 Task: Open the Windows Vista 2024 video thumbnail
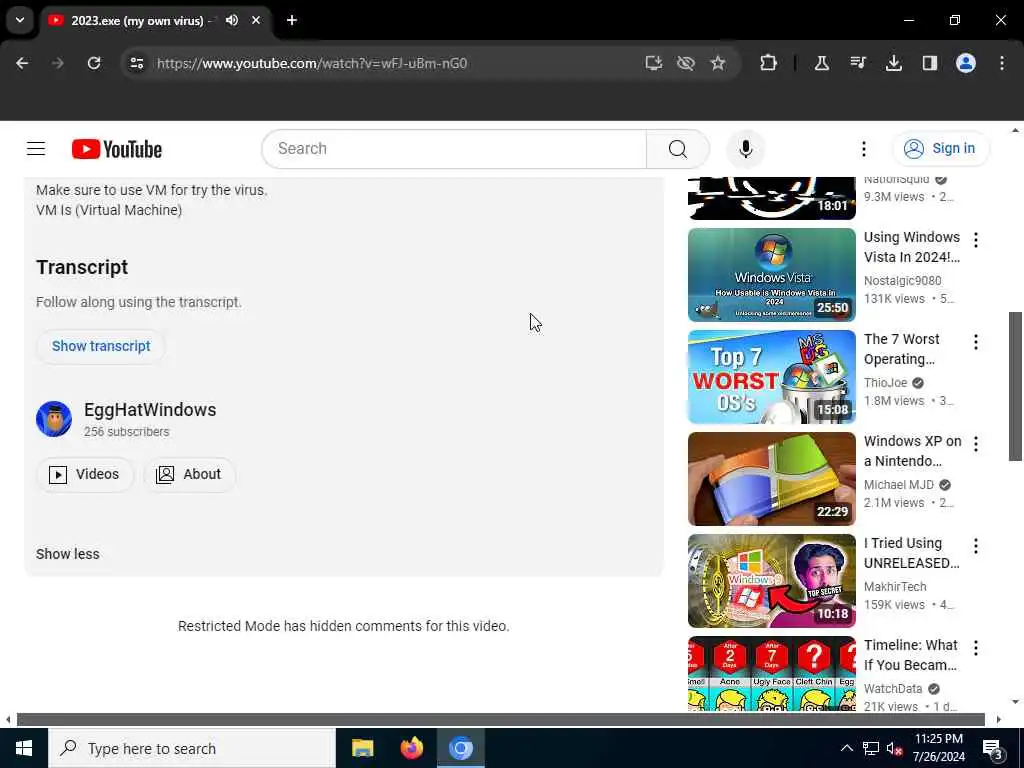771,275
